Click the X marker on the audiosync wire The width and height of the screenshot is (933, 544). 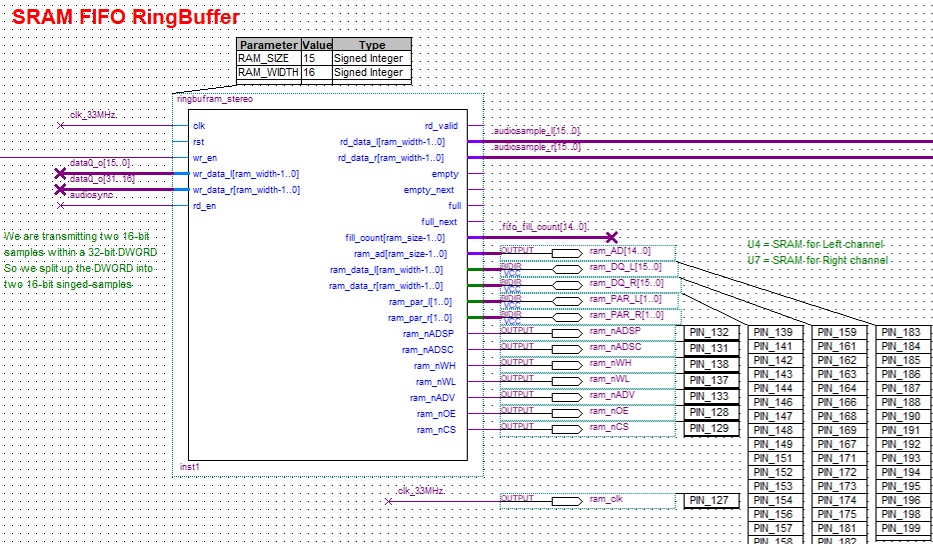pyautogui.click(x=61, y=206)
